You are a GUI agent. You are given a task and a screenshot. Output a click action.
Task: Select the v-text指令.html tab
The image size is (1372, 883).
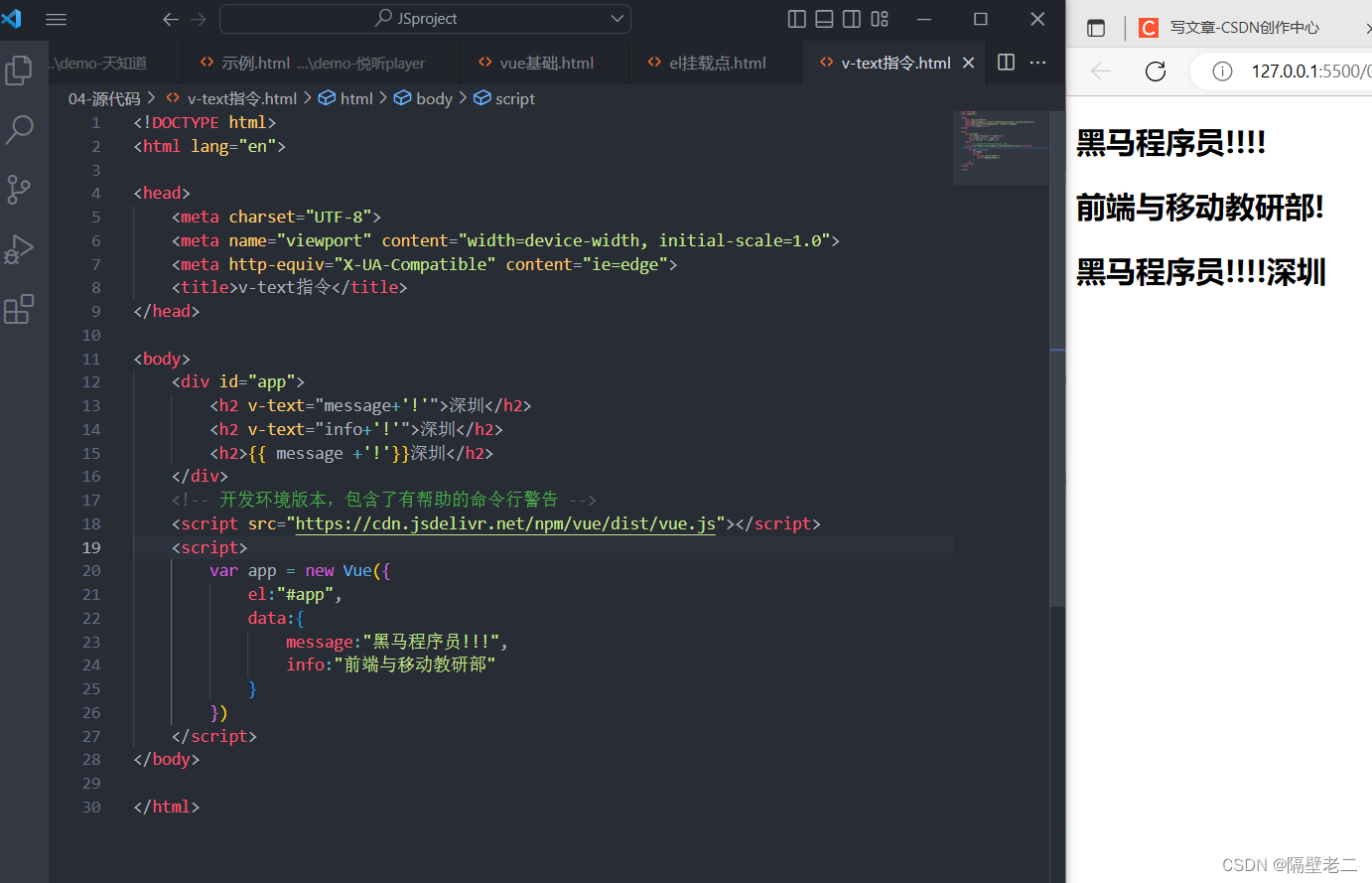895,63
